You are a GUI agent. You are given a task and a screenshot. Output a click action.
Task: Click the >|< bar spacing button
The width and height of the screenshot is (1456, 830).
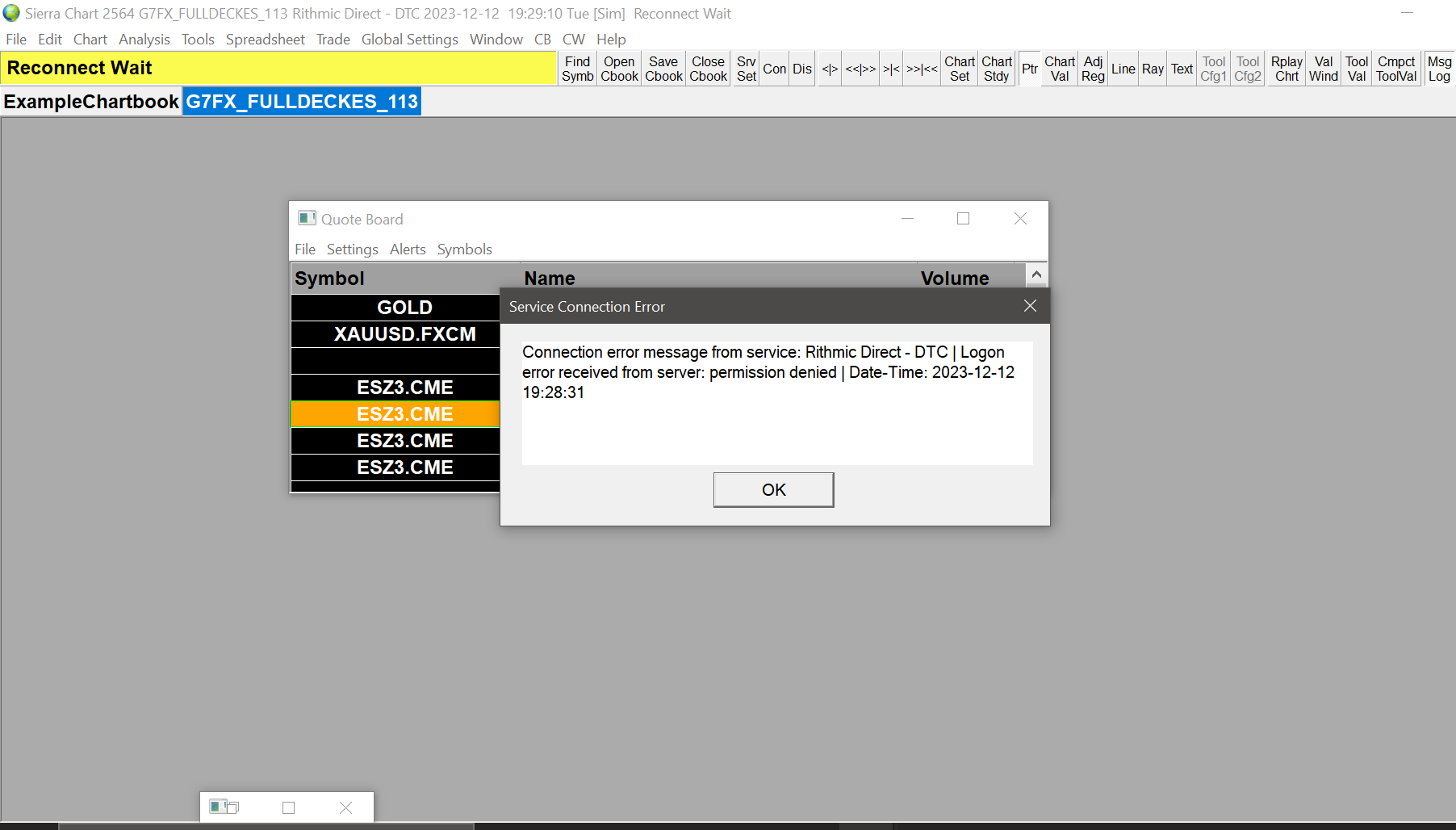tap(891, 69)
